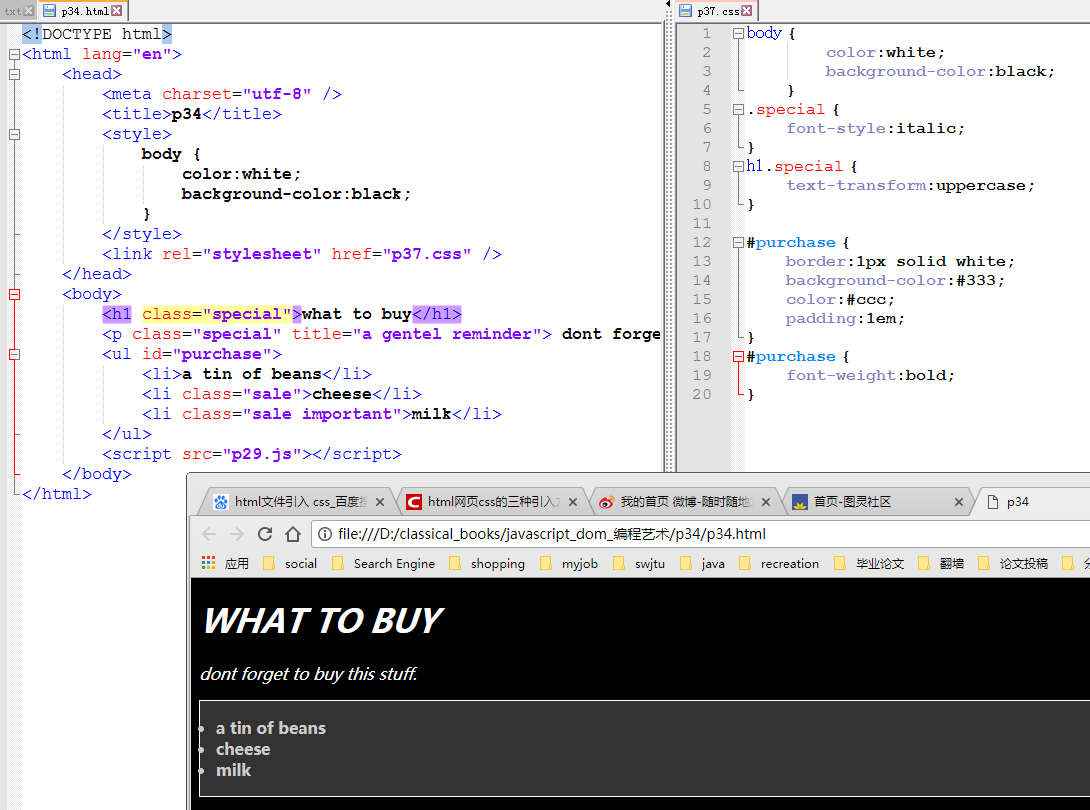Click the browser address bar URL

point(551,534)
